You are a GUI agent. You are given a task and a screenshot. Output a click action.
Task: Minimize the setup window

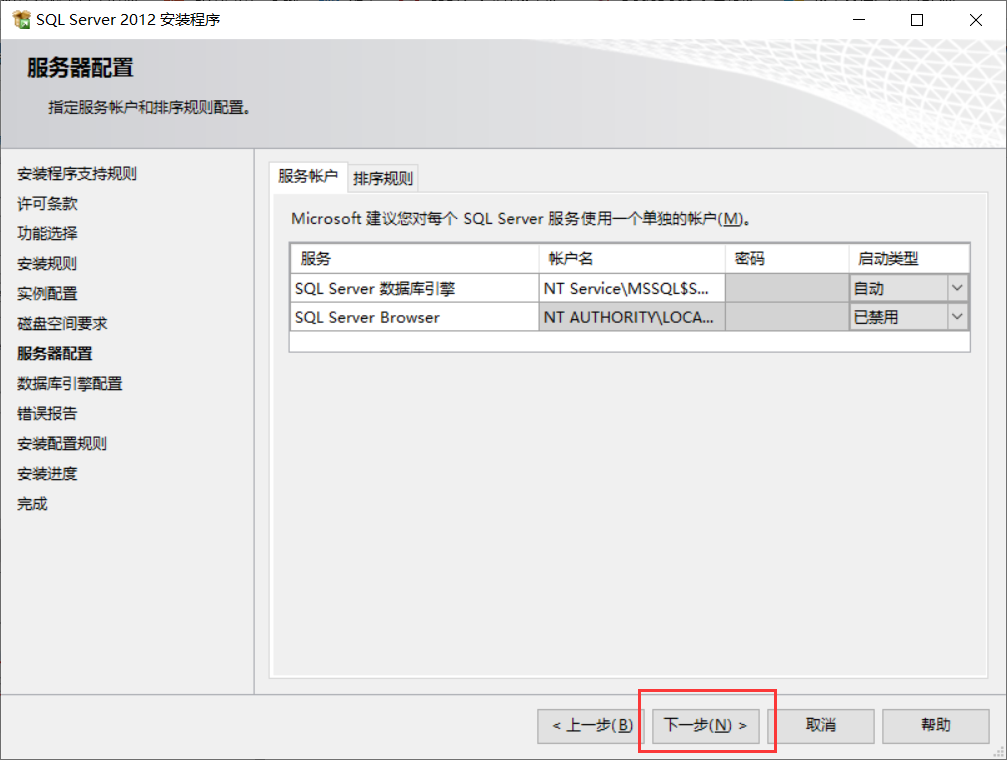(860, 18)
